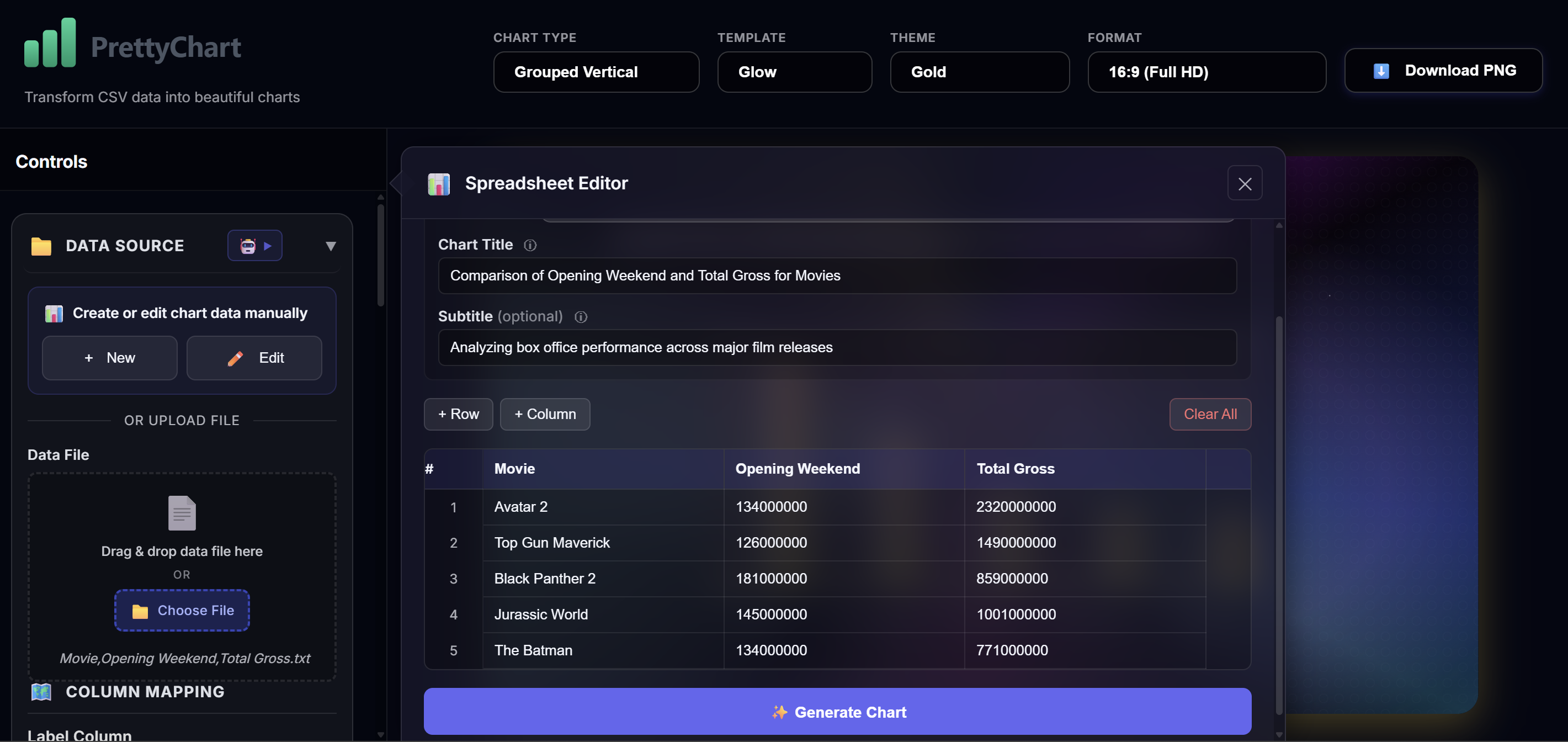This screenshot has width=1568, height=742.
Task: Close the Spreadsheet Editor with X icon
Action: [1244, 183]
